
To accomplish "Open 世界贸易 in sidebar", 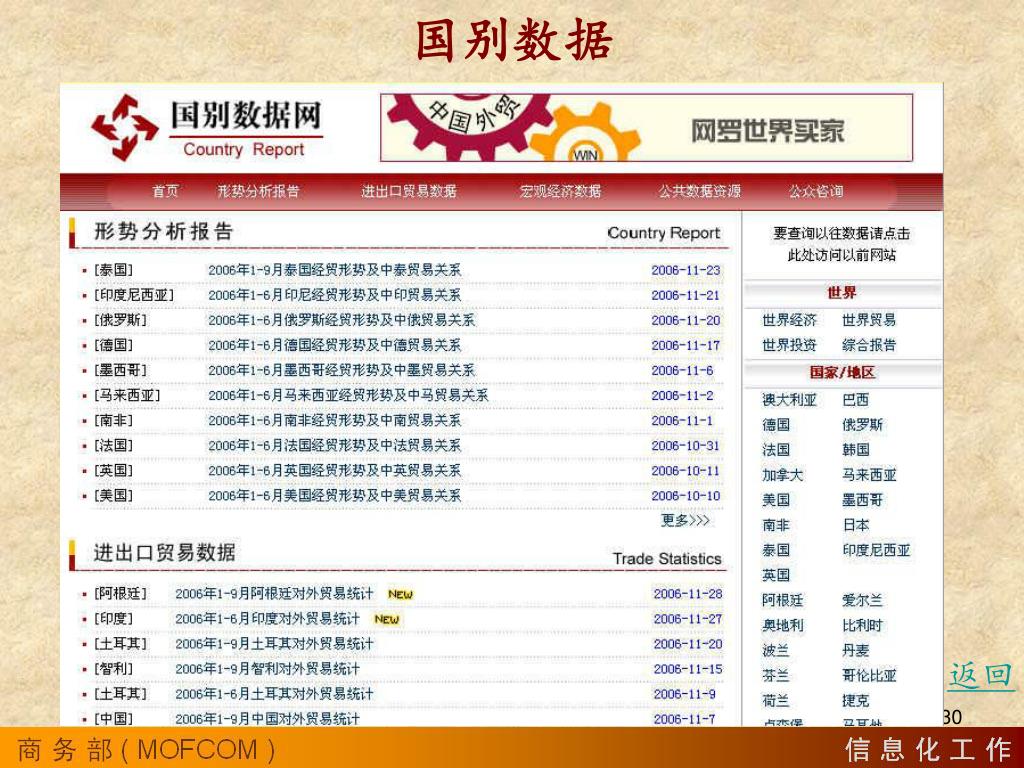I will (x=869, y=320).
